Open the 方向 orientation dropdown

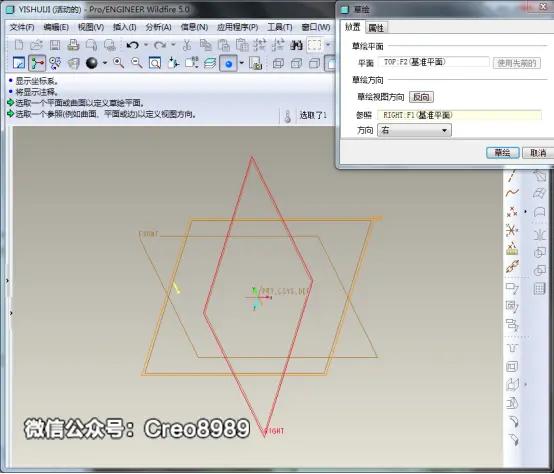click(x=414, y=130)
